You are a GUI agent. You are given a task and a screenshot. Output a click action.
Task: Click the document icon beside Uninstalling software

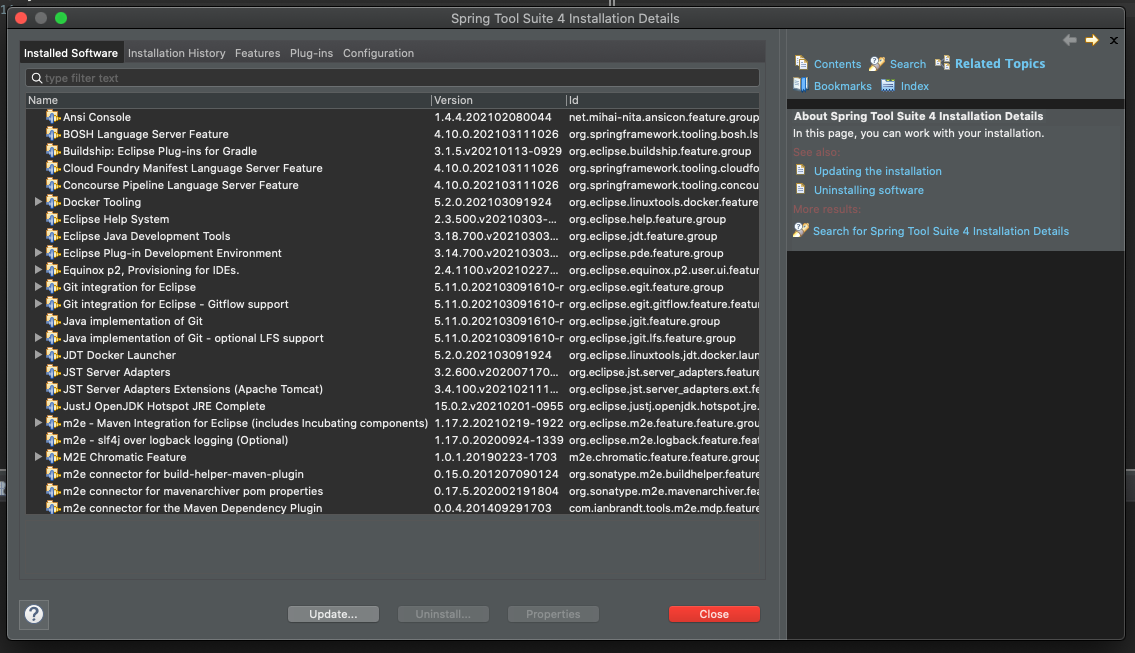(801, 189)
